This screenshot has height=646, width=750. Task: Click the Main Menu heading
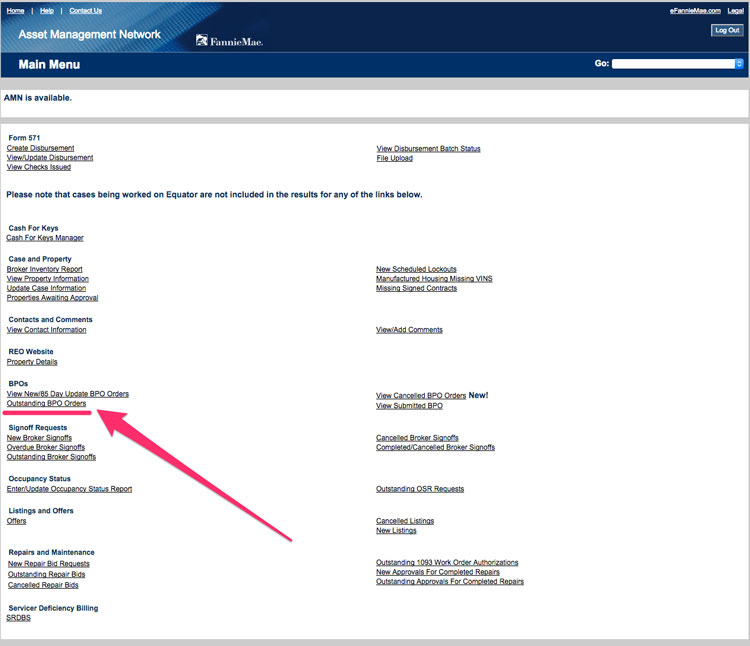point(49,65)
